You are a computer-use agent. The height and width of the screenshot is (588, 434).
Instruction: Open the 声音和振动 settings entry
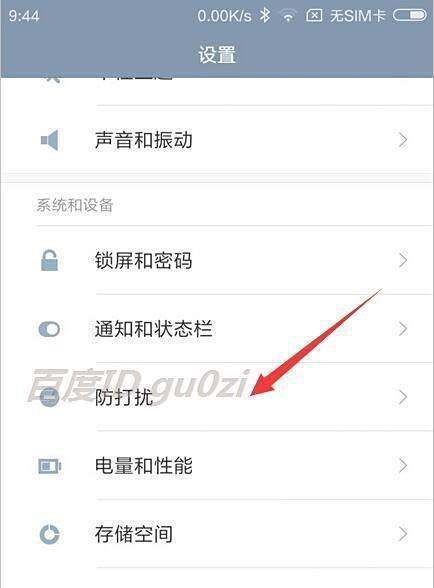217,140
